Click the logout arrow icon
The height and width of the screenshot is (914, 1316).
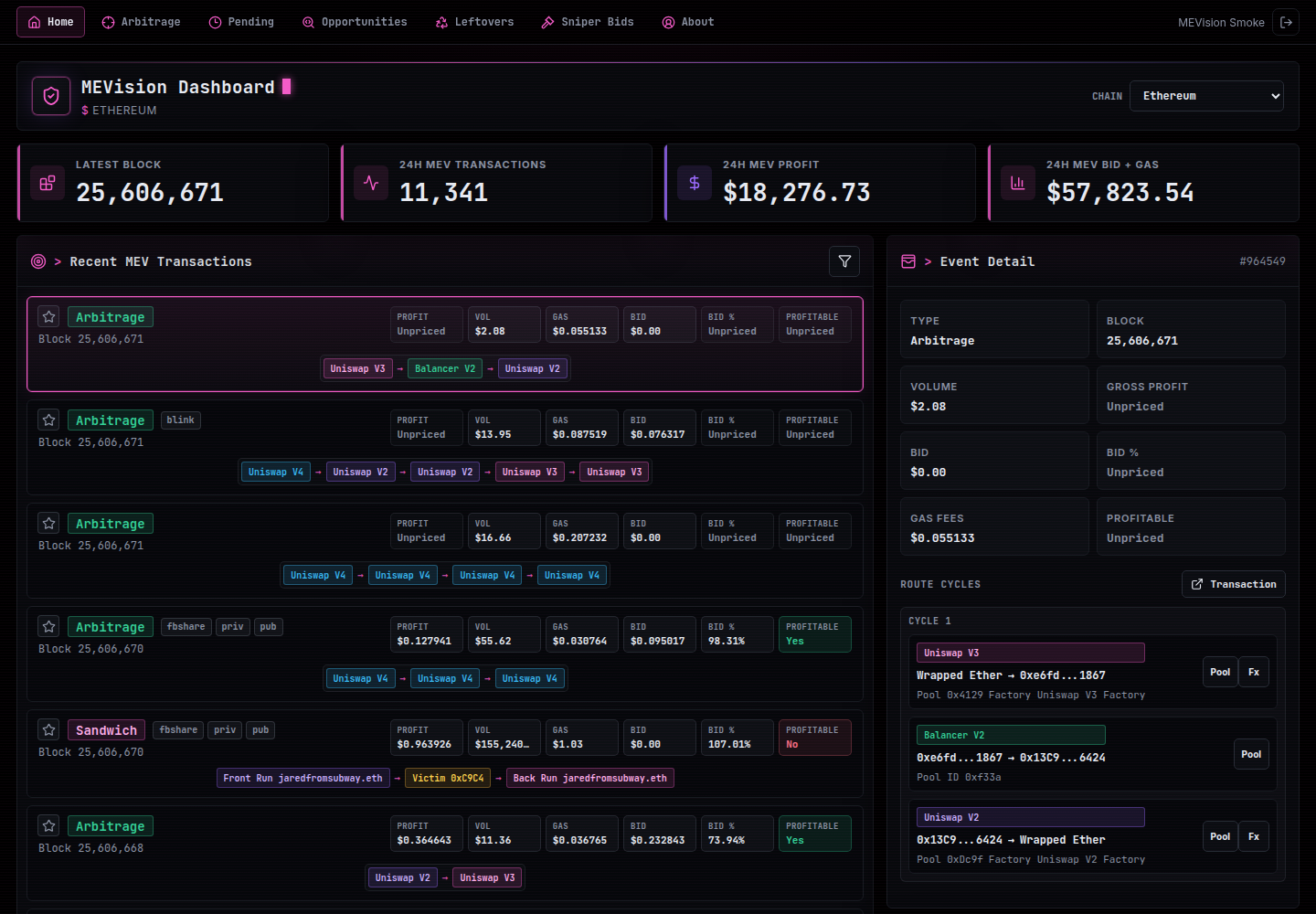coord(1286,22)
